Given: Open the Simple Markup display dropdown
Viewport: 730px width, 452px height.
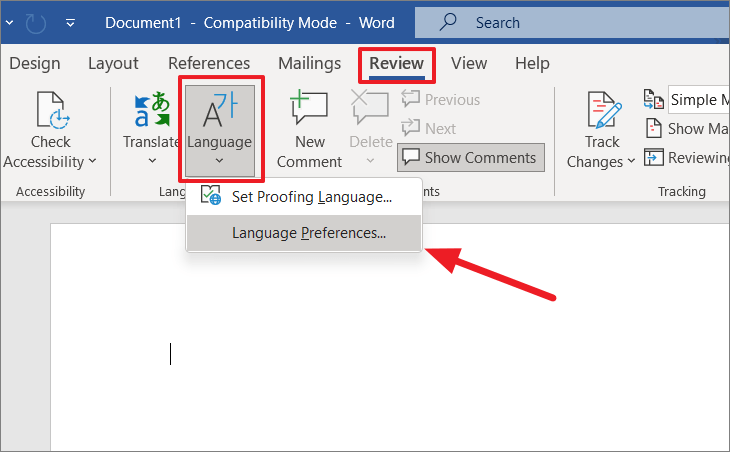Looking at the screenshot, I should (x=698, y=99).
